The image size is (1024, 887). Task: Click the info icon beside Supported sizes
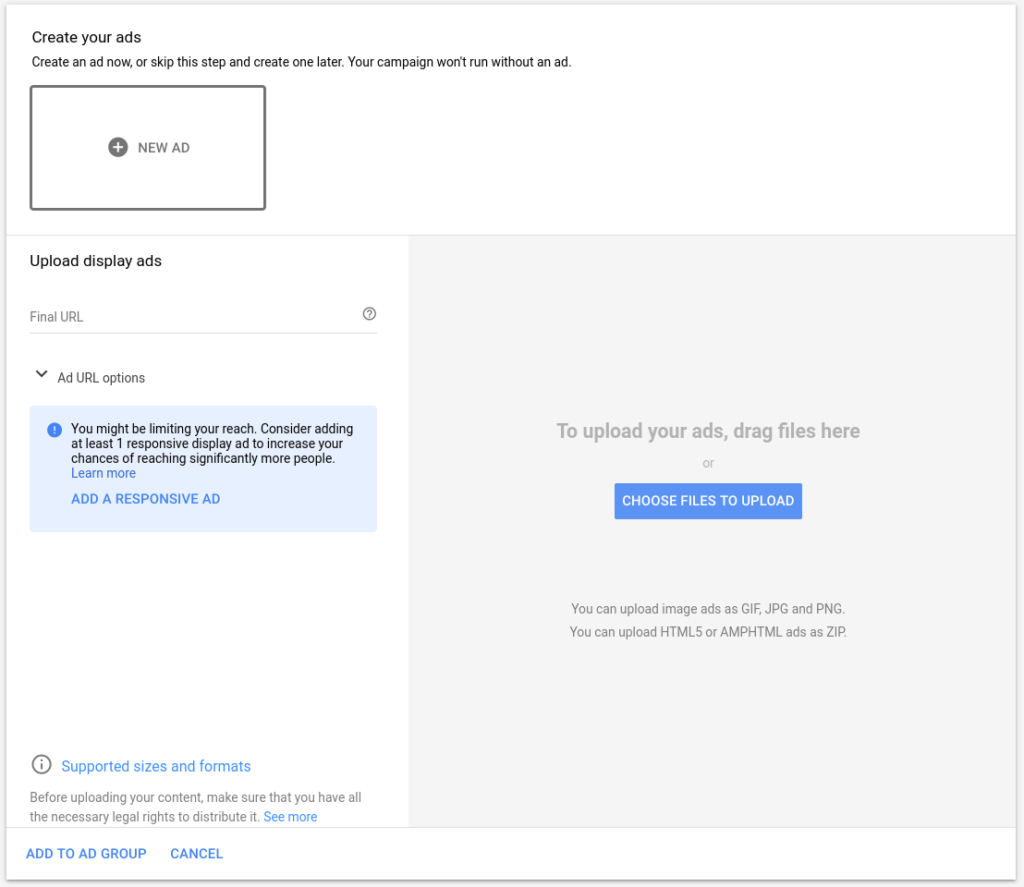click(x=41, y=764)
